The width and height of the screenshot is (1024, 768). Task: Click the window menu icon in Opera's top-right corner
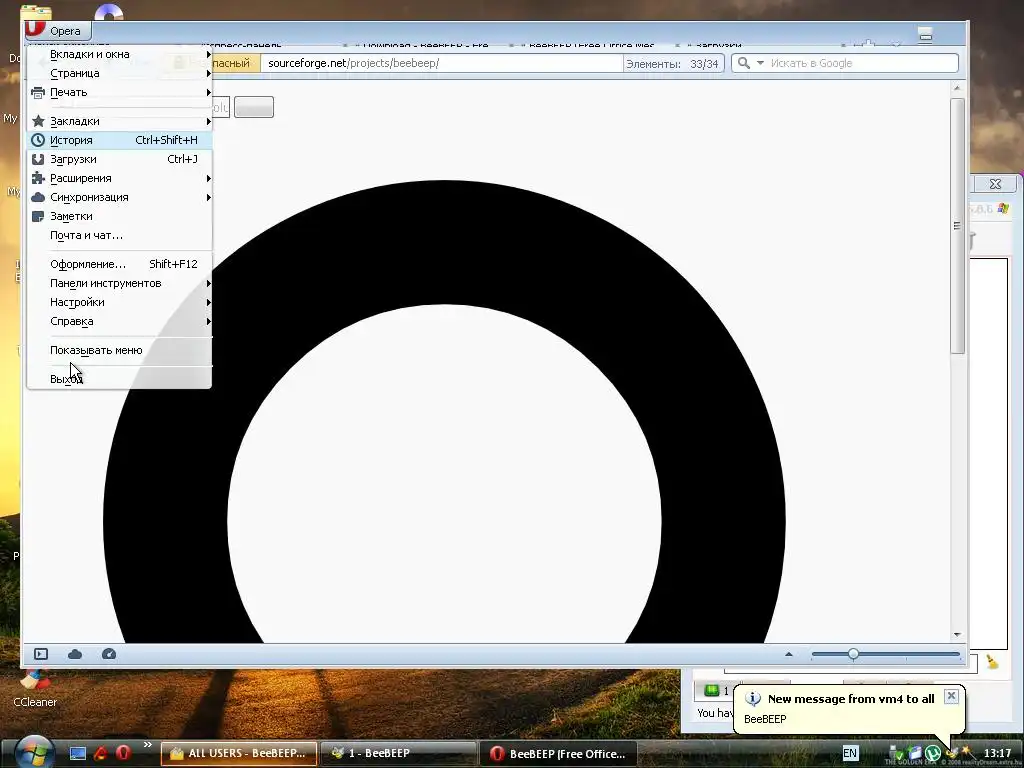coord(925,34)
